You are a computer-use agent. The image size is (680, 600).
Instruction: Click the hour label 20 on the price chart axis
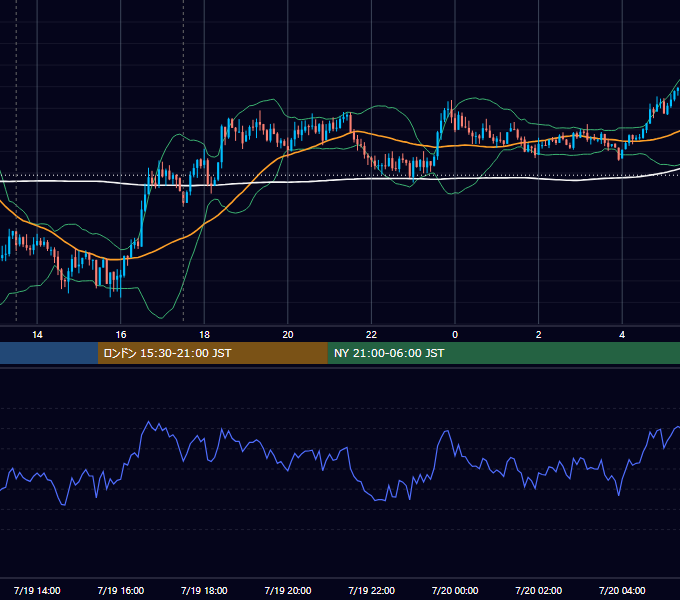coord(288,335)
